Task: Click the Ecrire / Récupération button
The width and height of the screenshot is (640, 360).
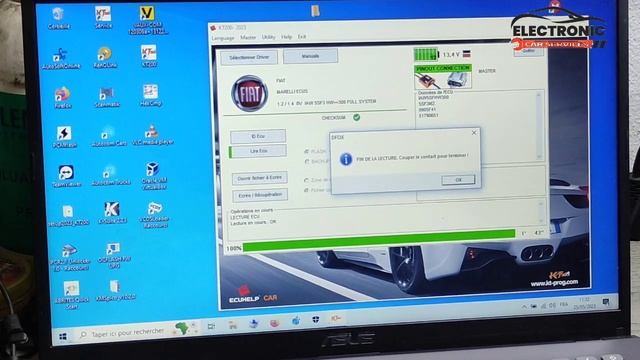Action: tap(260, 196)
